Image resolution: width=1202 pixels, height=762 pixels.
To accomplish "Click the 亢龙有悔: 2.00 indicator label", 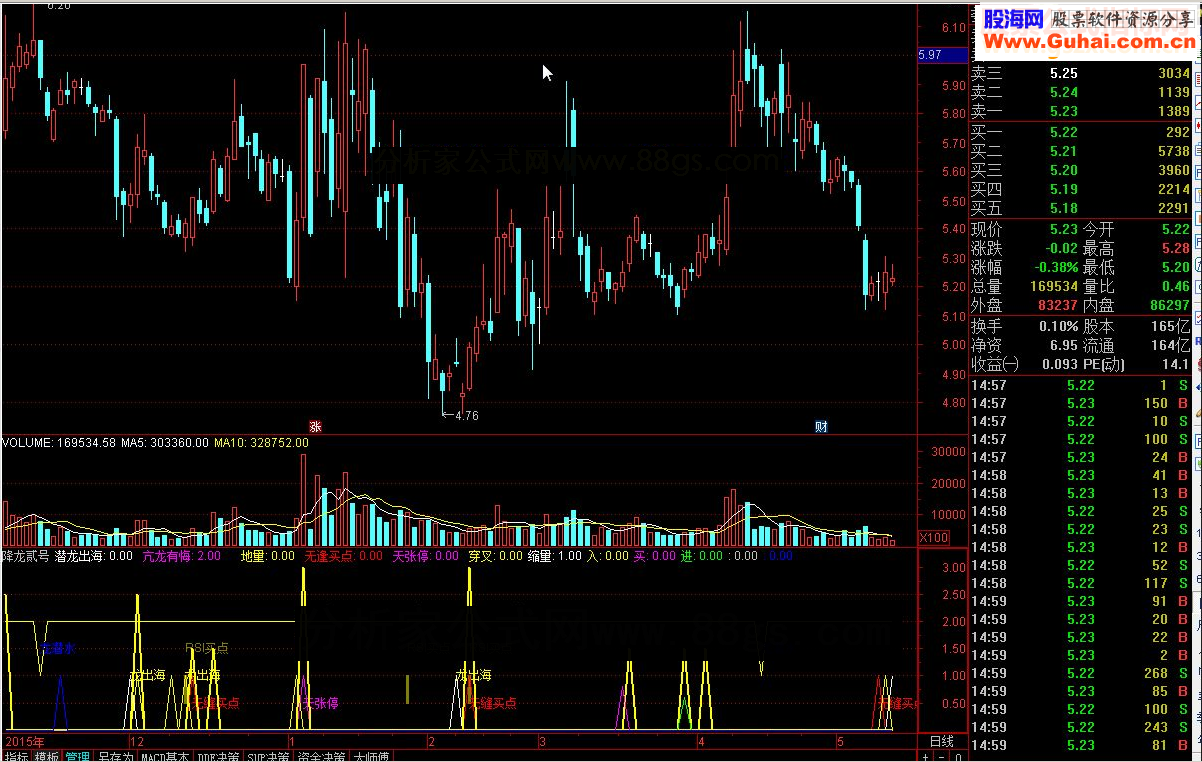I will 182,556.
